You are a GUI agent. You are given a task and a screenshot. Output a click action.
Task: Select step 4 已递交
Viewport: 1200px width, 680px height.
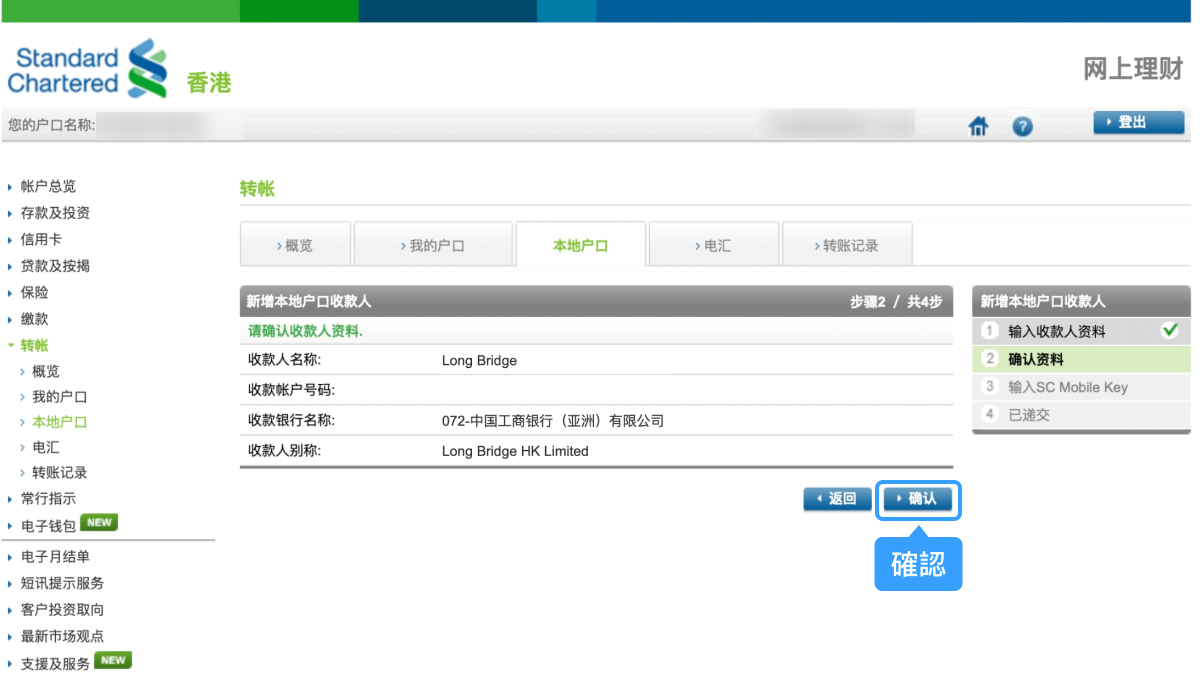pyautogui.click(x=1081, y=415)
